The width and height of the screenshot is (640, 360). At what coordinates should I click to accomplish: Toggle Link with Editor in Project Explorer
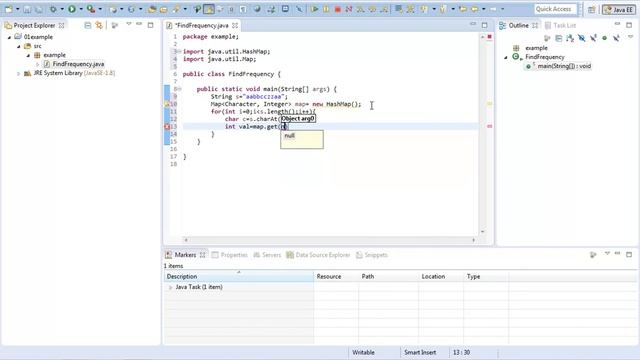99,25
